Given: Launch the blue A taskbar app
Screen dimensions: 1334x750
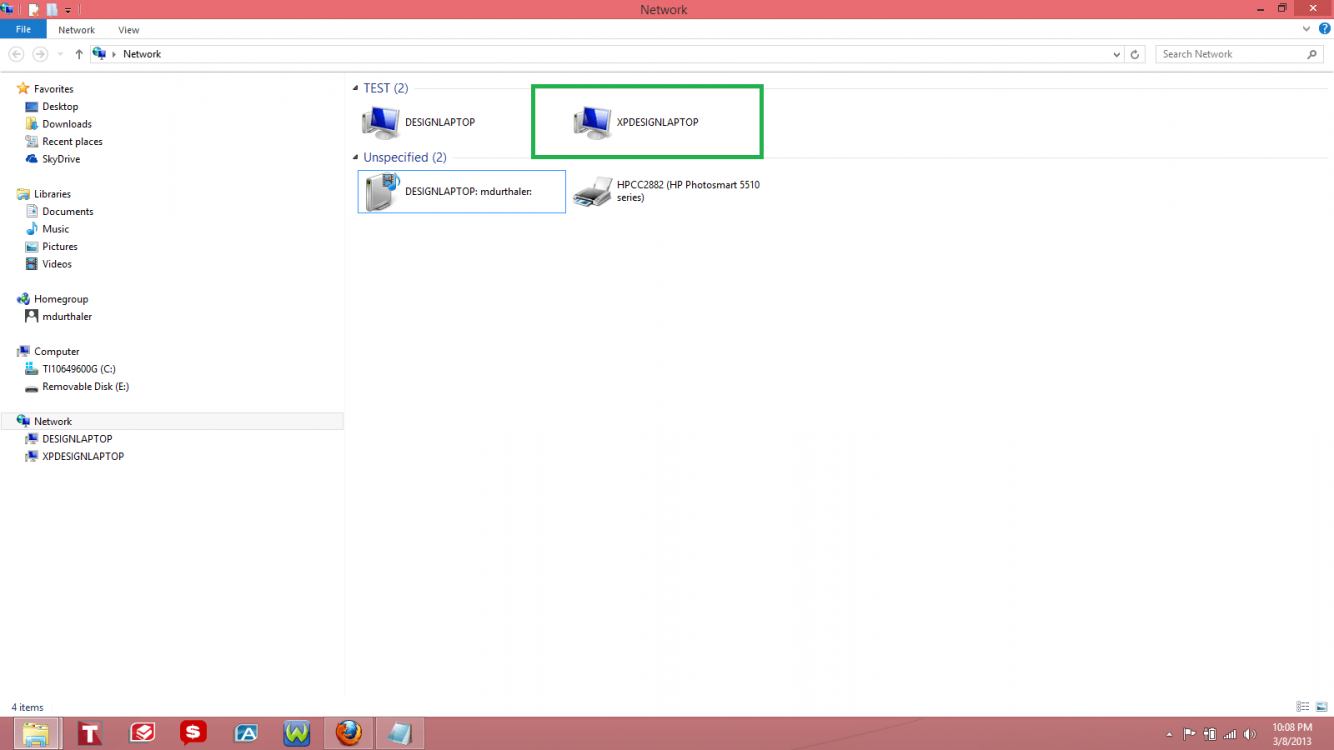Looking at the screenshot, I should tap(246, 733).
